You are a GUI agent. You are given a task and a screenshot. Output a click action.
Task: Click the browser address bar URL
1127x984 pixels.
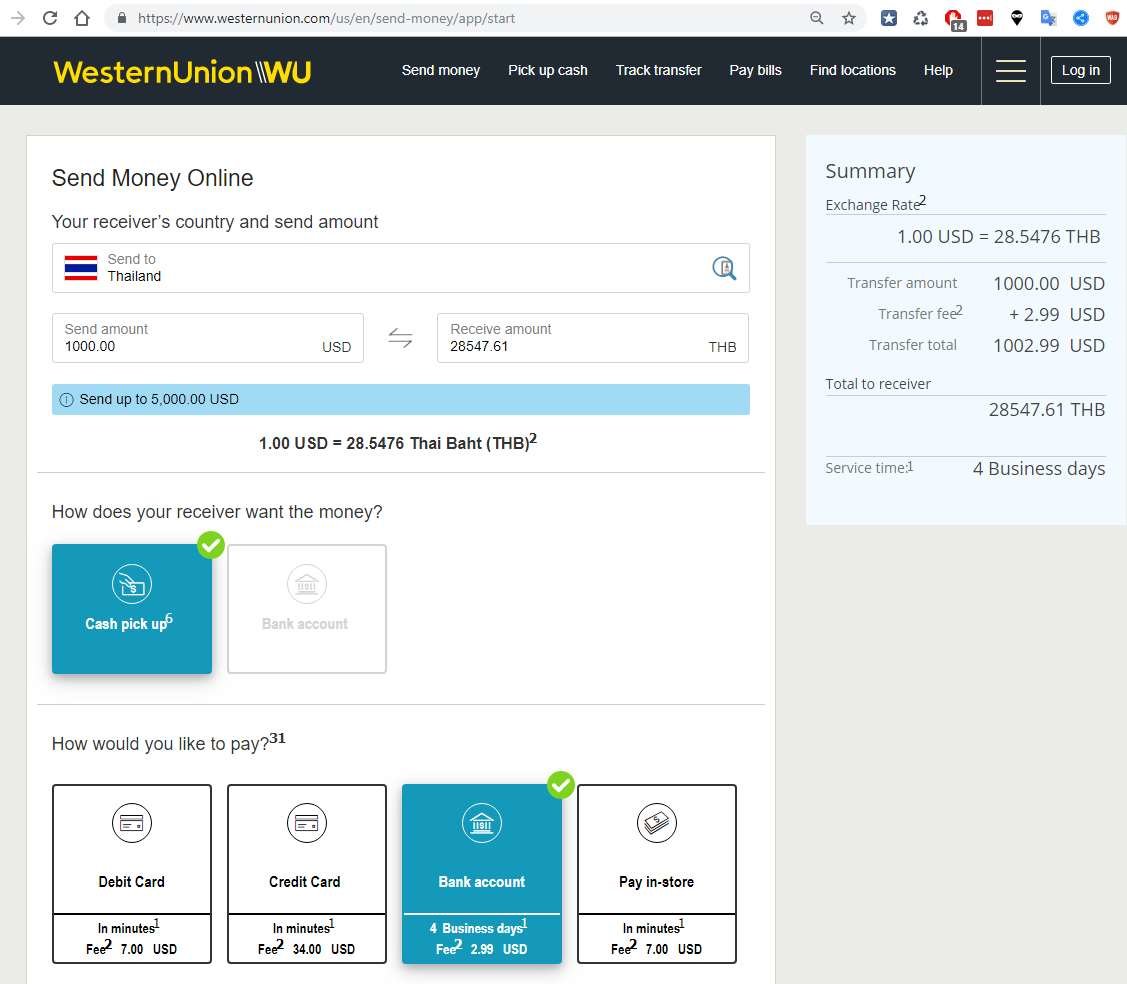pos(326,18)
